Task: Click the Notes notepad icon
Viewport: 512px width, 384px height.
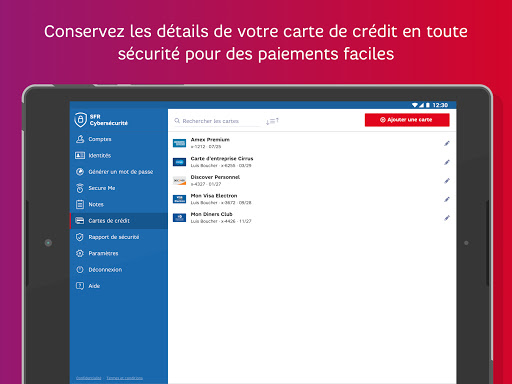Action: [80, 204]
